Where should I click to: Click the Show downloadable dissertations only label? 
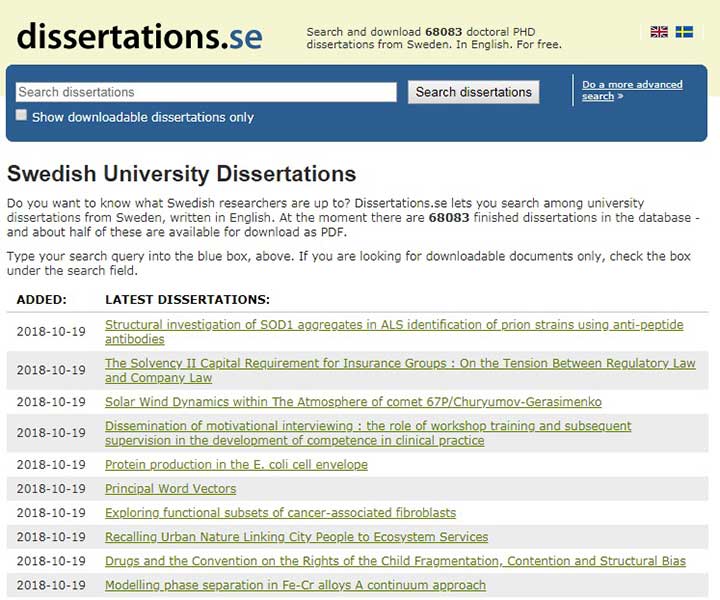(143, 117)
